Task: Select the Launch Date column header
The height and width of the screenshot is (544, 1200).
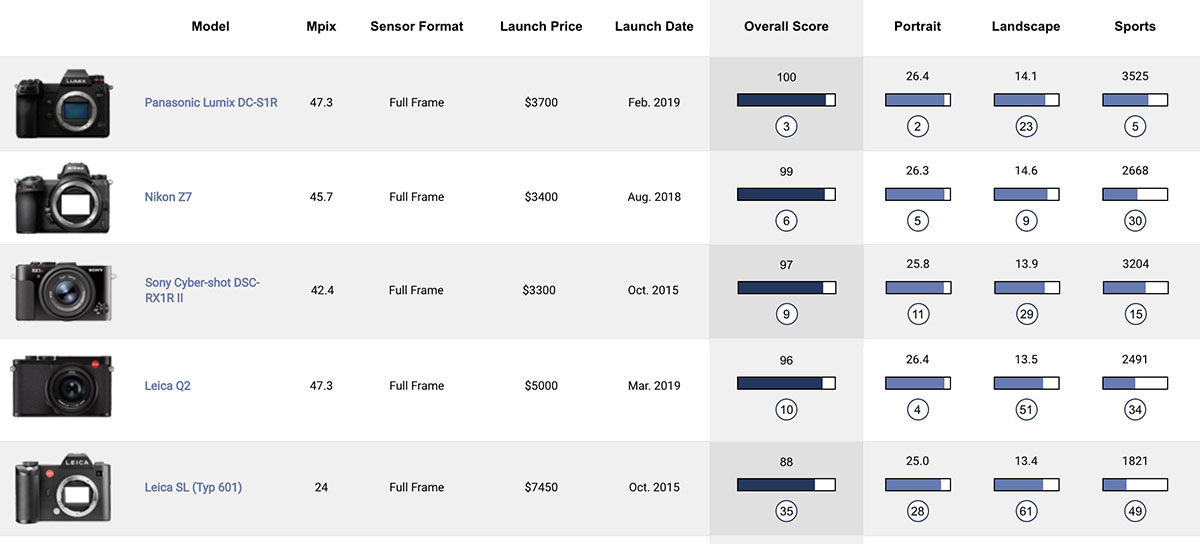Action: pos(654,27)
